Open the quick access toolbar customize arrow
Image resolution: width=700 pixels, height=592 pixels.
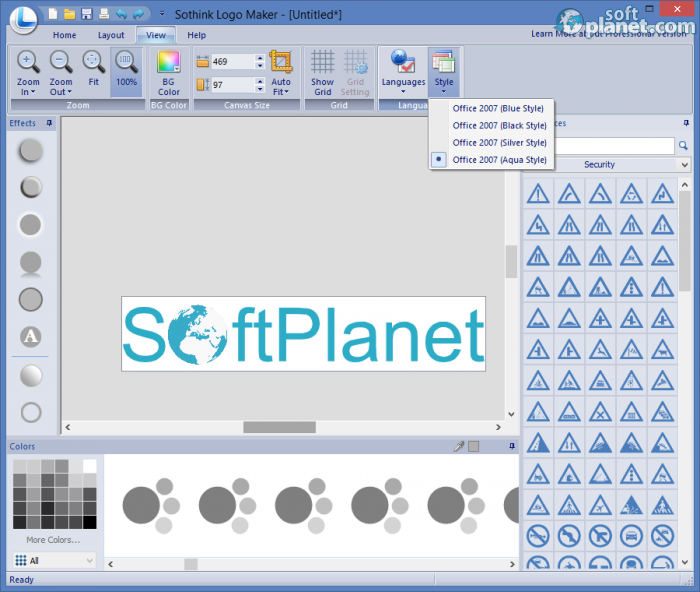tap(162, 14)
